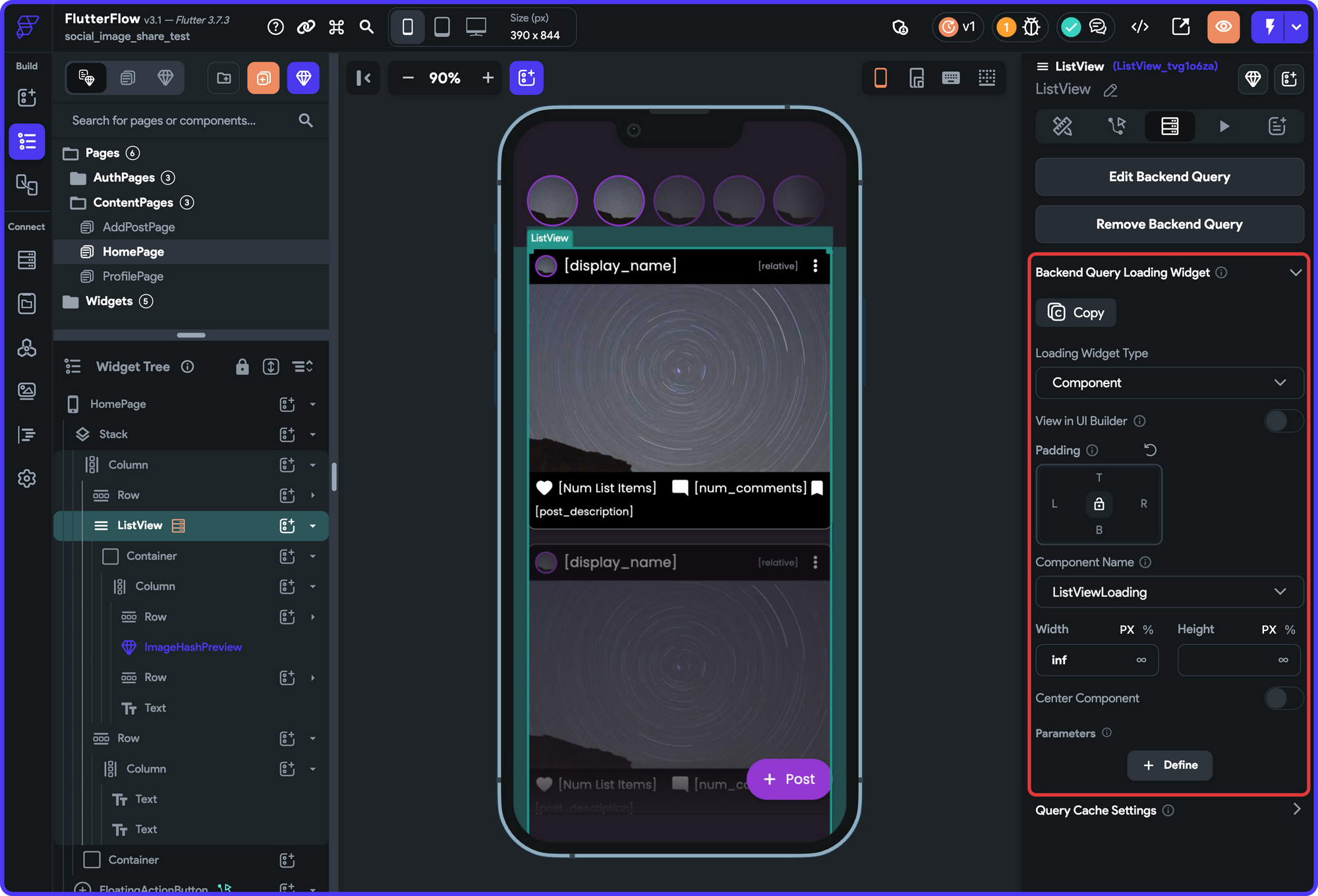Click the add widget icon in canvas toolbar
The height and width of the screenshot is (896, 1318).
click(x=526, y=78)
